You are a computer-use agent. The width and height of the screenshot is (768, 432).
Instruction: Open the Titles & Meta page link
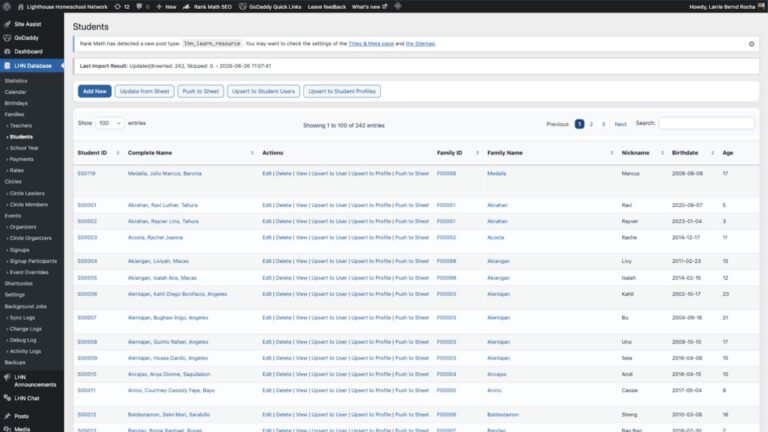point(371,44)
